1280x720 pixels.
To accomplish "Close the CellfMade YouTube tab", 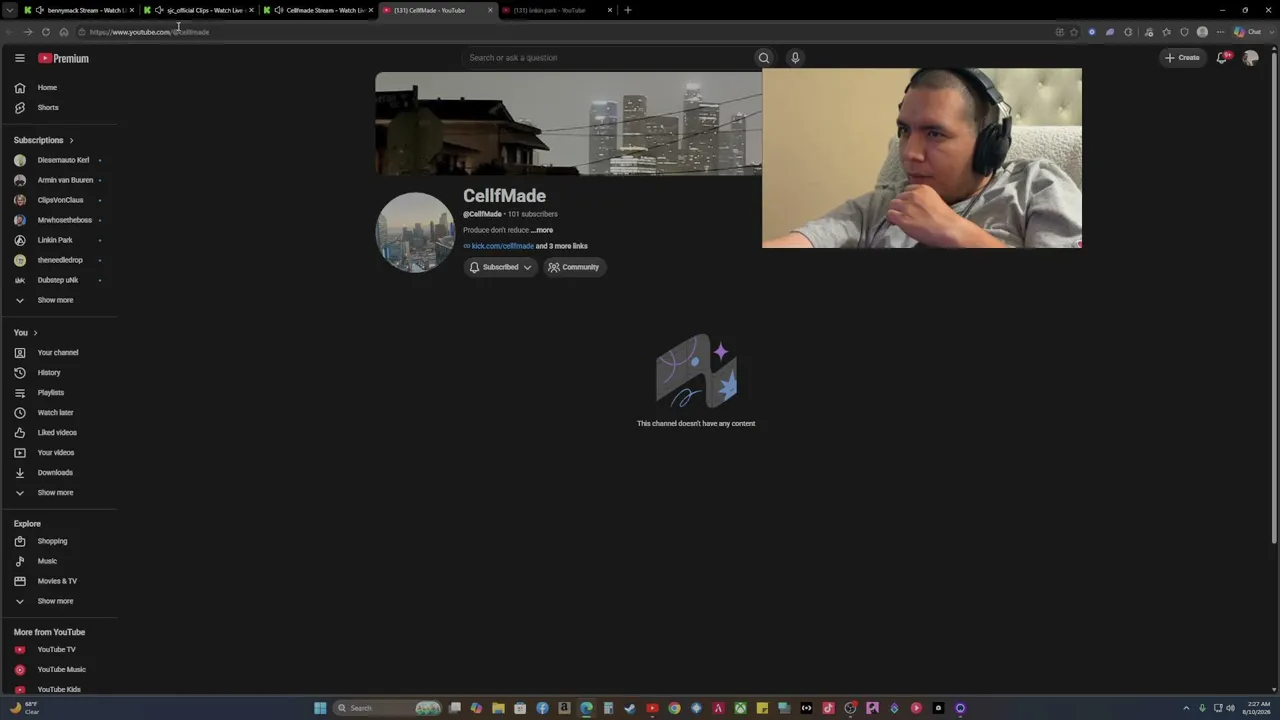I will pyautogui.click(x=490, y=10).
